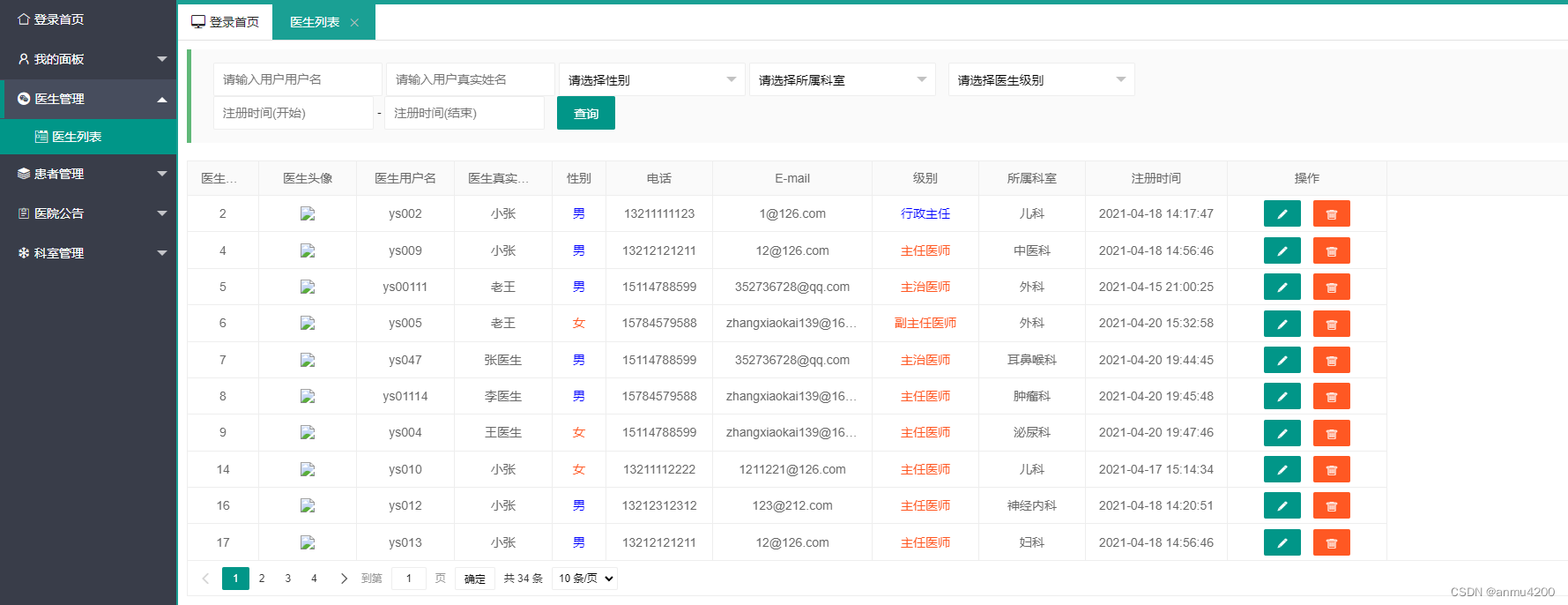Edit the doctor row ys010
Viewport: 1568px width, 605px height.
(1282, 469)
